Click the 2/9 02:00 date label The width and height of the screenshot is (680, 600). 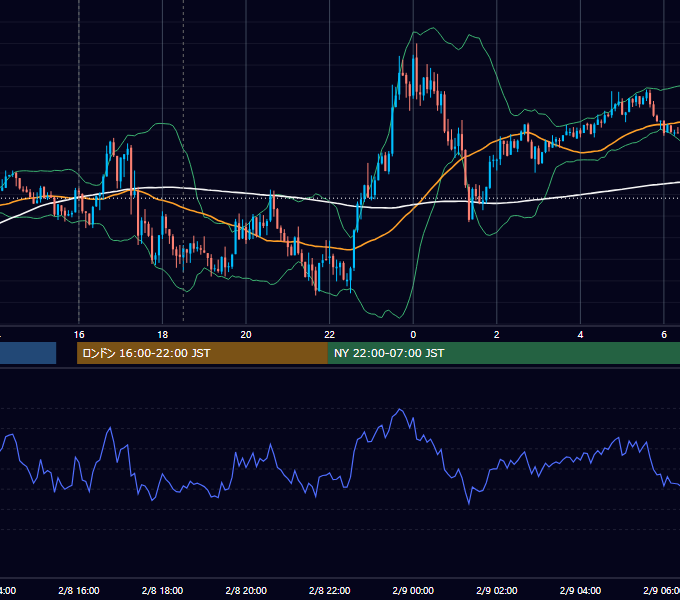pyautogui.click(x=497, y=590)
